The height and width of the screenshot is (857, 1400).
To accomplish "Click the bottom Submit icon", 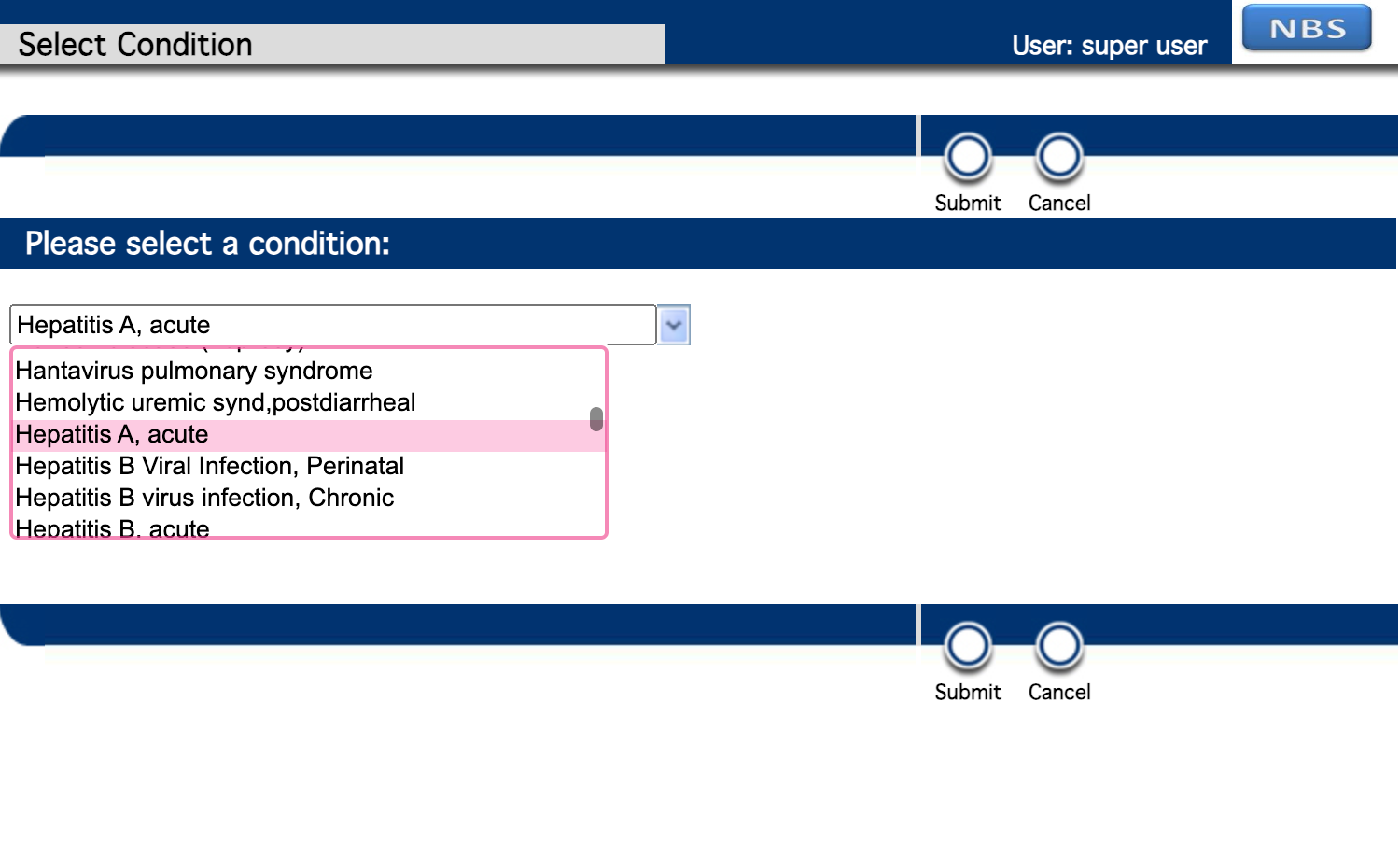I will click(x=968, y=644).
